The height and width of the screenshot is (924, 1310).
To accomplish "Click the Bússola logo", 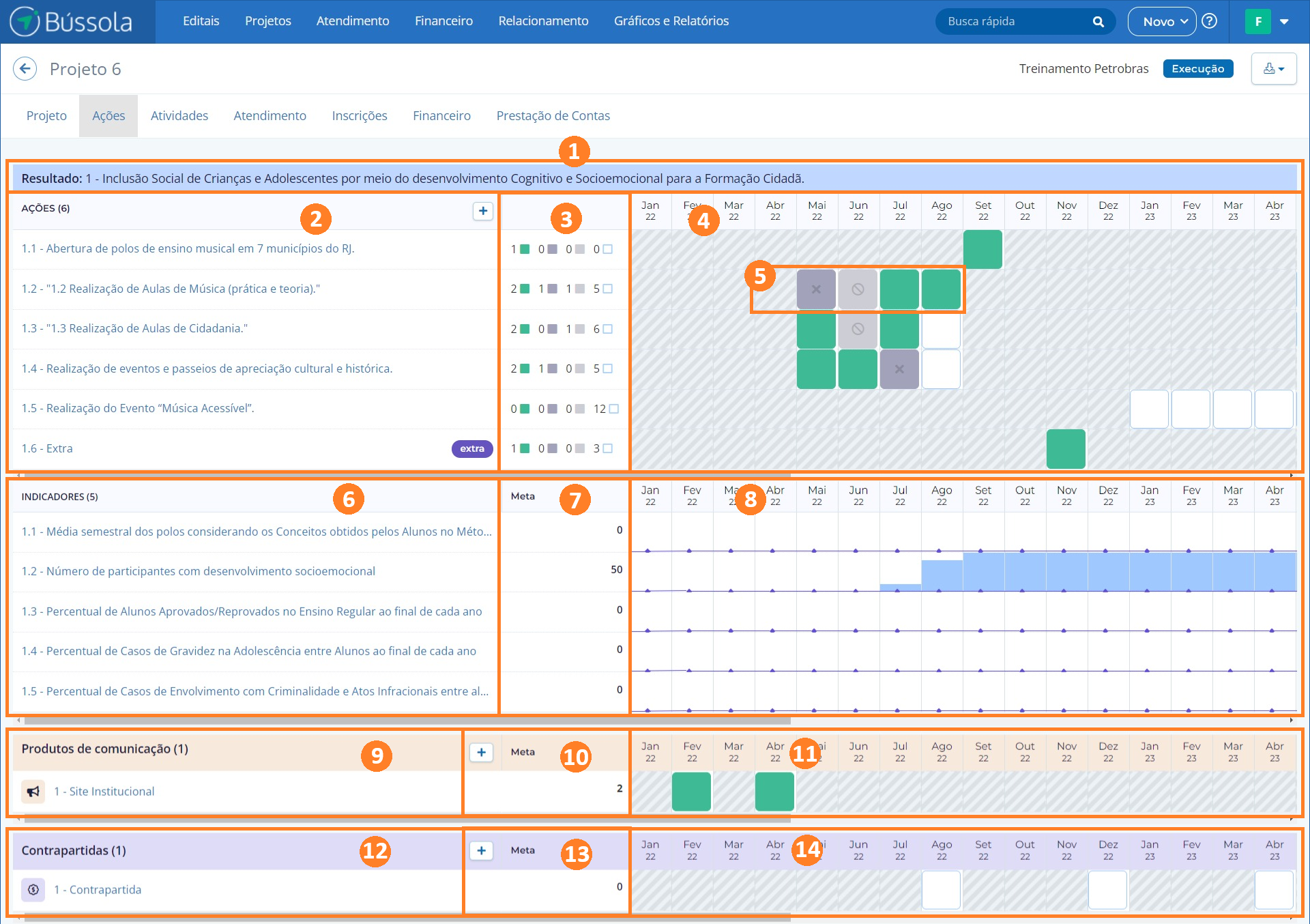I will click(72, 22).
